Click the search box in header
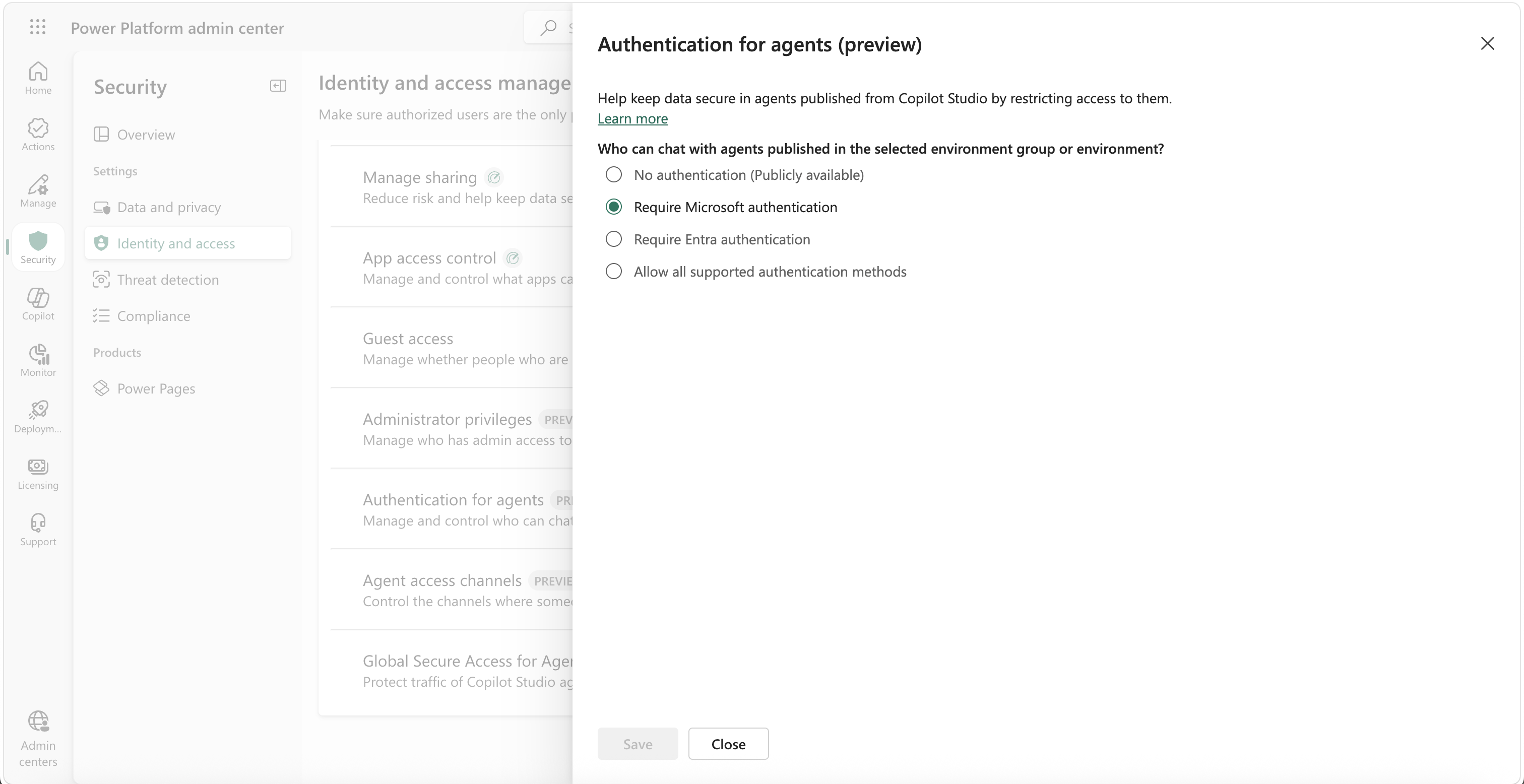The width and height of the screenshot is (1524, 784). coord(548,27)
